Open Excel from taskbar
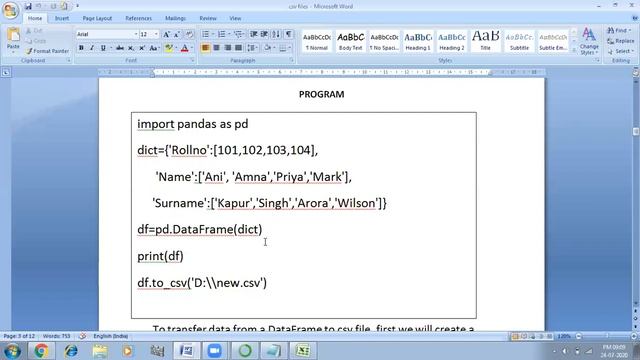Viewport: 640px width, 360px height. pos(302,351)
